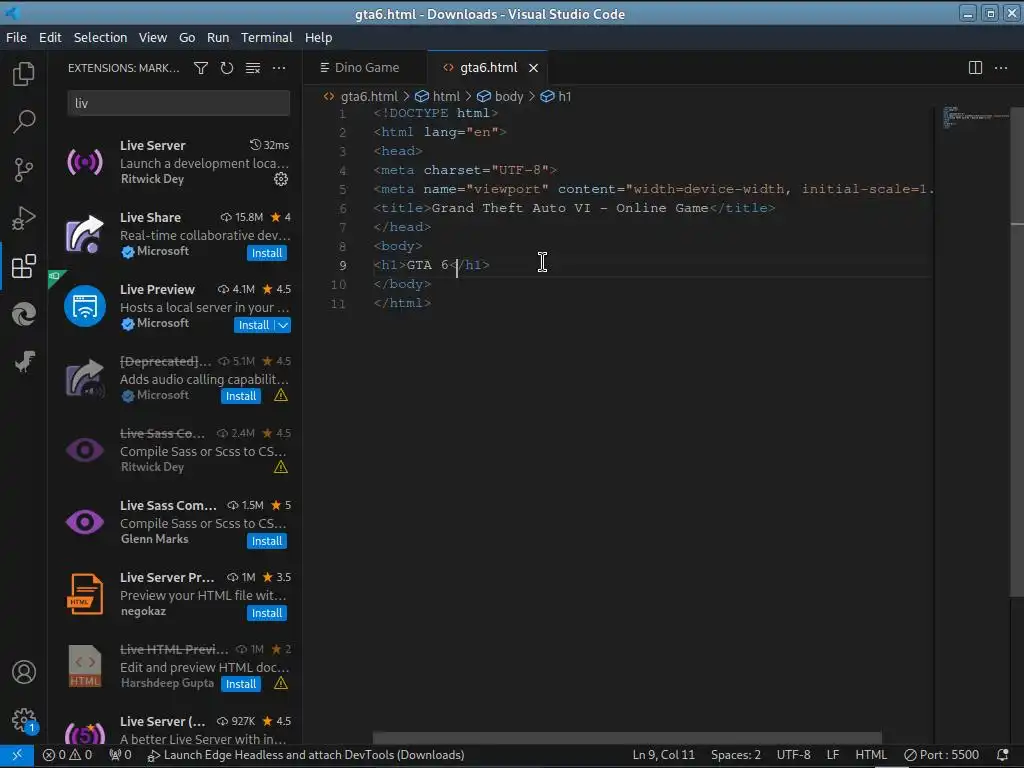Open the Explorer view in activity bar
The height and width of the screenshot is (768, 1024).
[x=24, y=74]
